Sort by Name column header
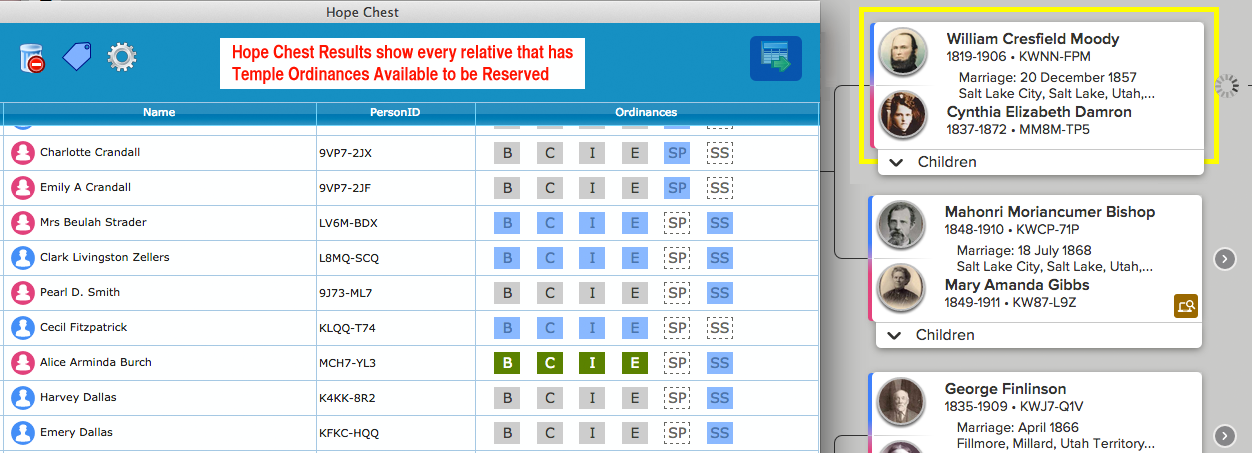Screen dimensions: 1252x453 [159, 112]
